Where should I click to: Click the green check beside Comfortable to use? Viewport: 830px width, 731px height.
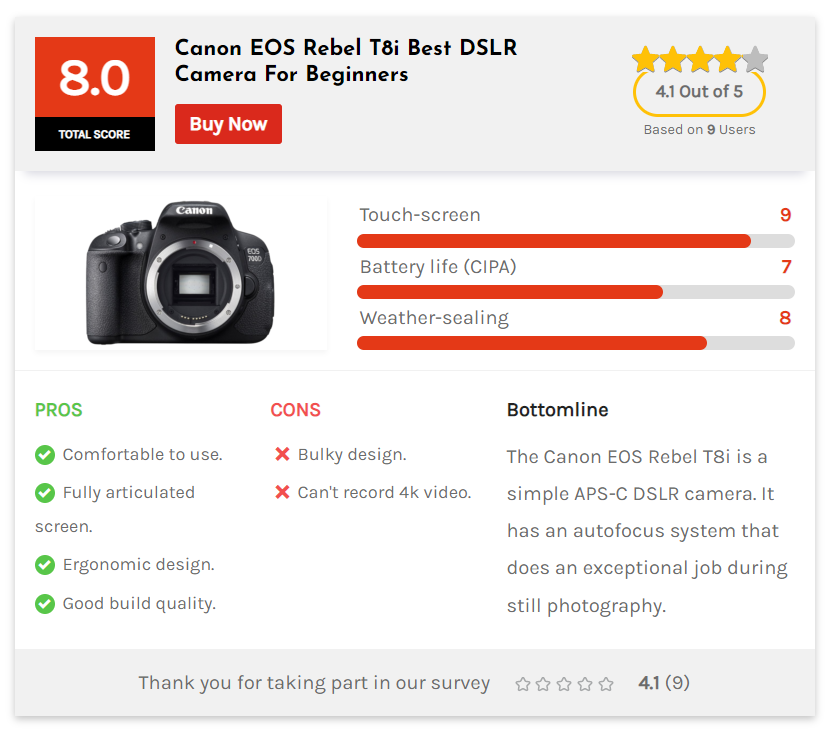(45, 455)
